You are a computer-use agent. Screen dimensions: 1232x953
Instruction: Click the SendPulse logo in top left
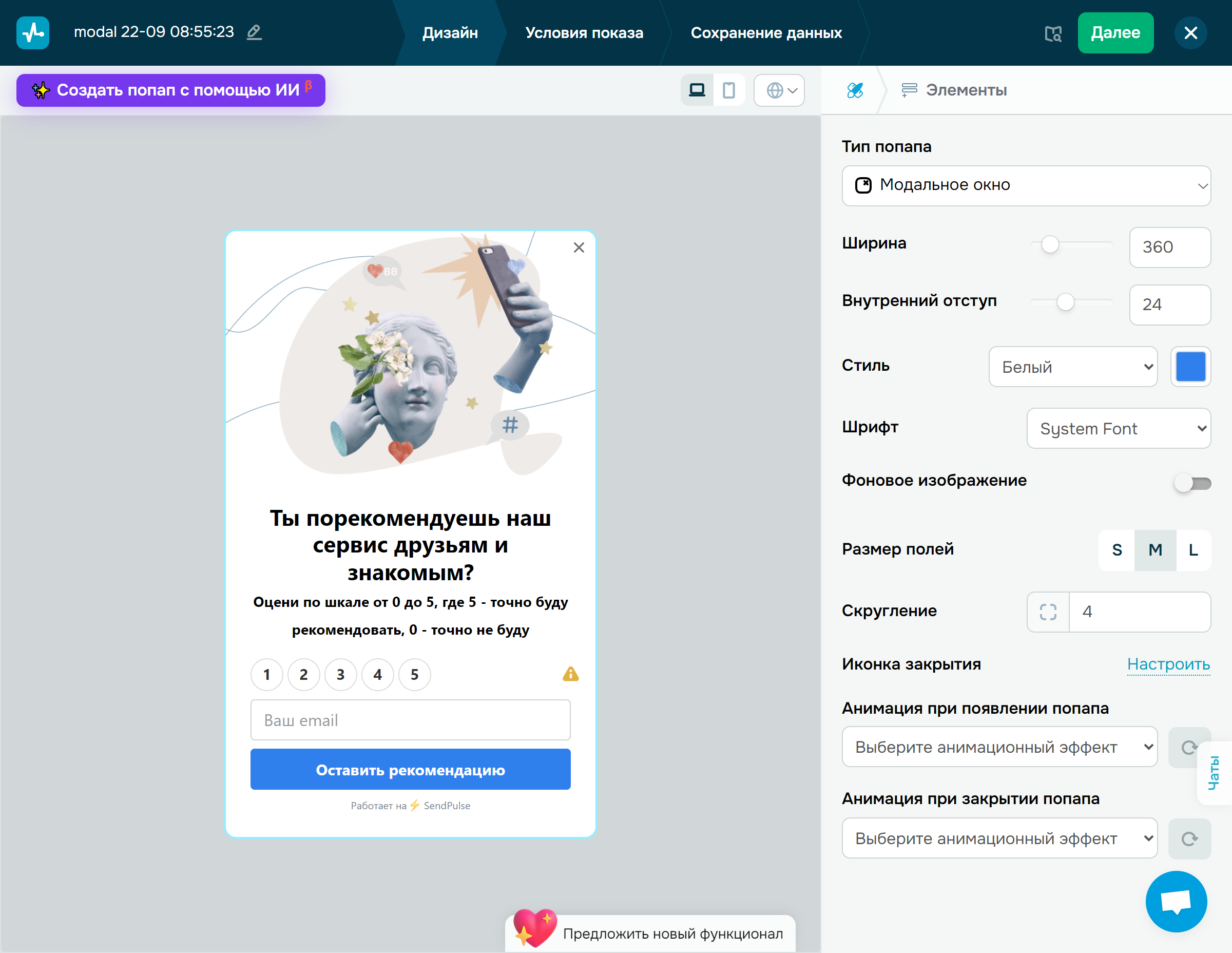(x=32, y=33)
